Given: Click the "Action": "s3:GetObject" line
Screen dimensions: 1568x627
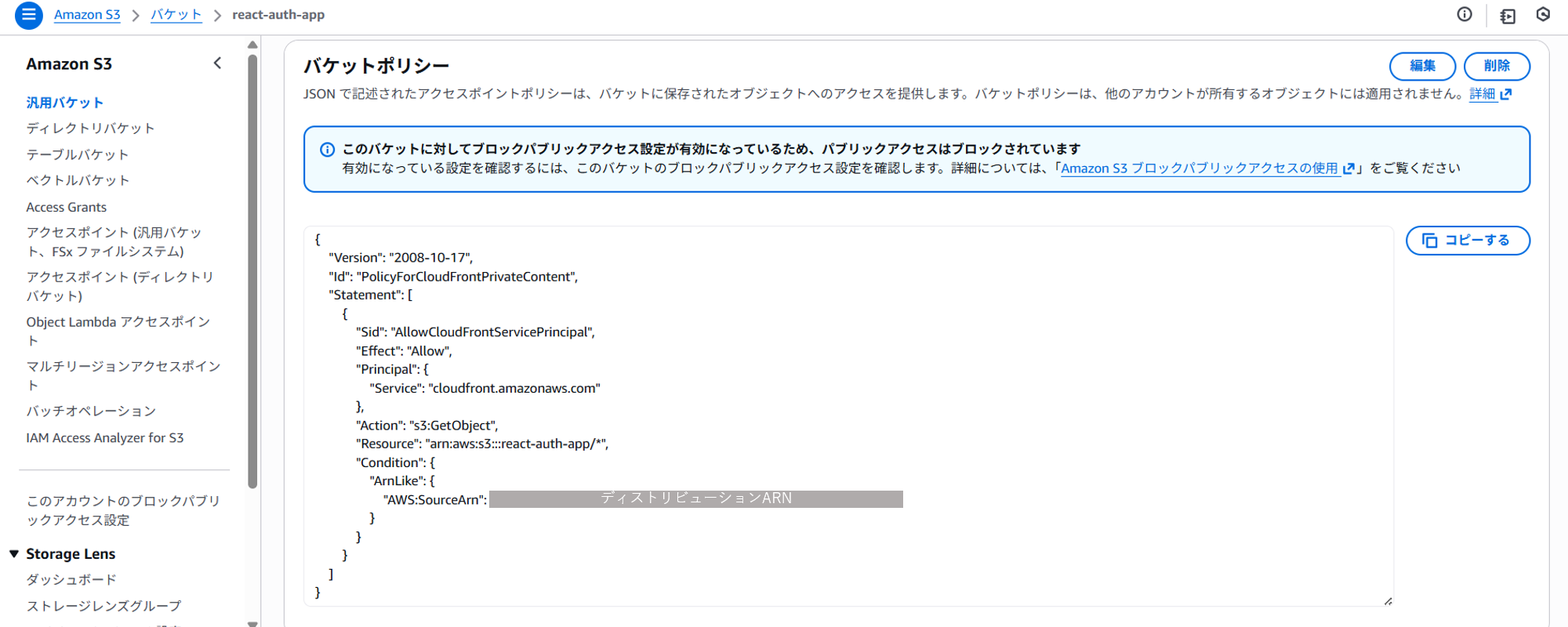Looking at the screenshot, I should click(427, 426).
